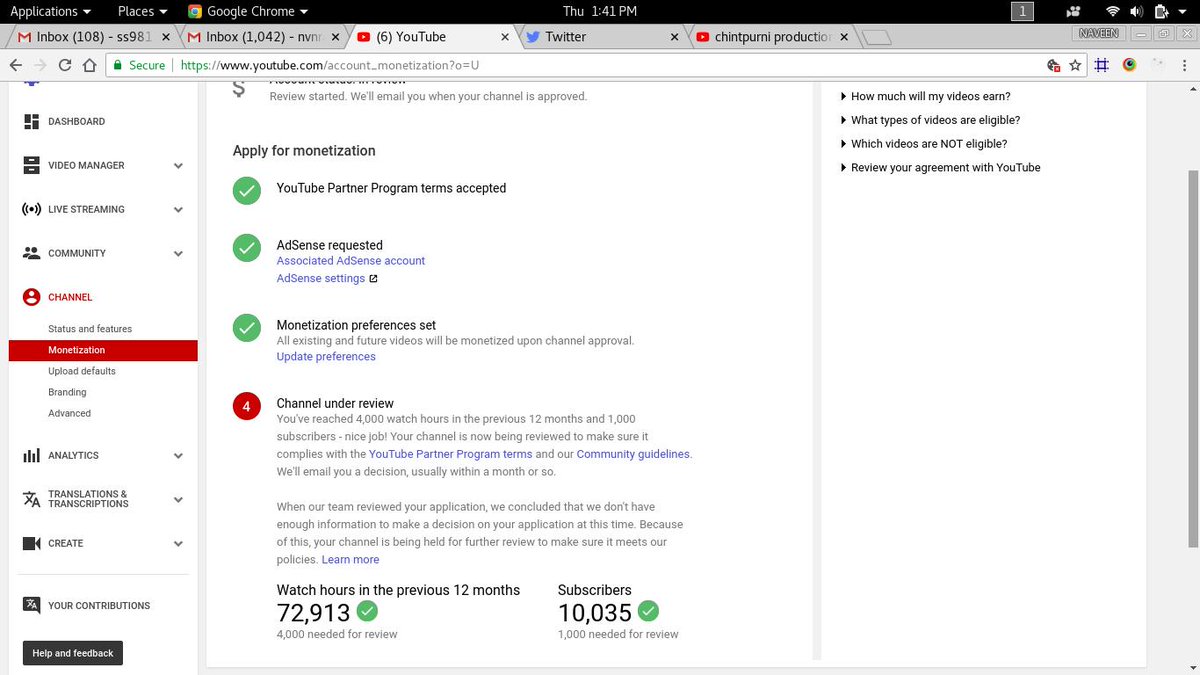The height and width of the screenshot is (675, 1200).
Task: Expand the Community section chevron
Action: (x=178, y=254)
